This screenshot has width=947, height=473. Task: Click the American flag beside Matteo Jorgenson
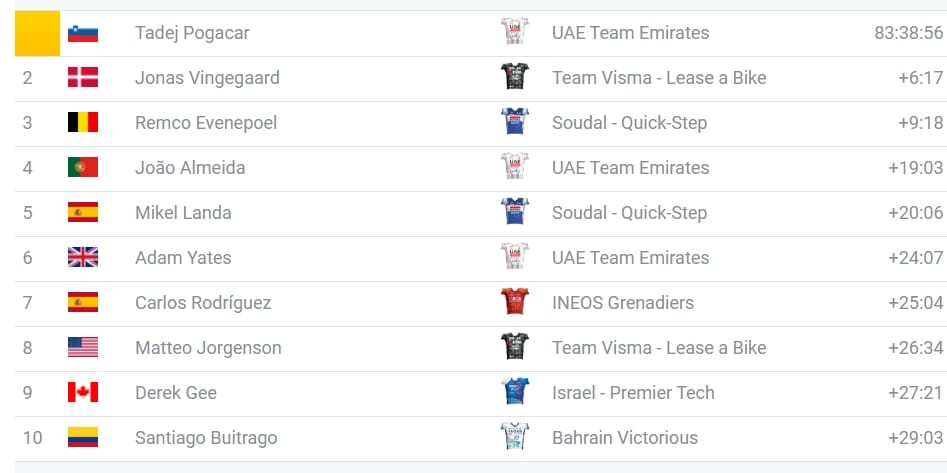[x=82, y=348]
